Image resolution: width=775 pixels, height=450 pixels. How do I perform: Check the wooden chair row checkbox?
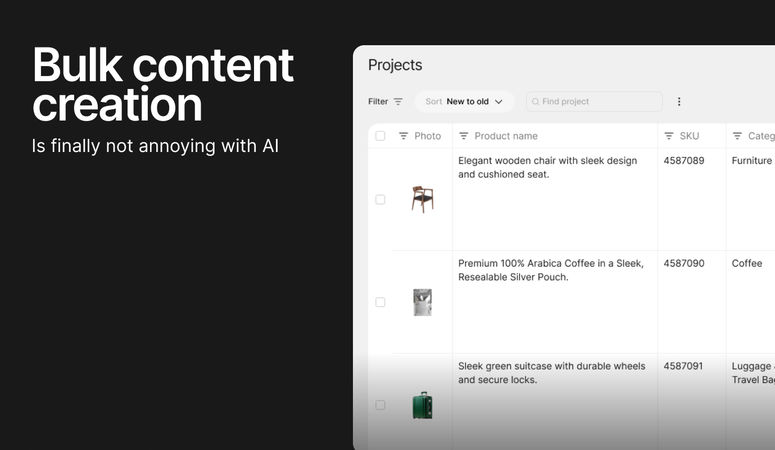pos(380,199)
